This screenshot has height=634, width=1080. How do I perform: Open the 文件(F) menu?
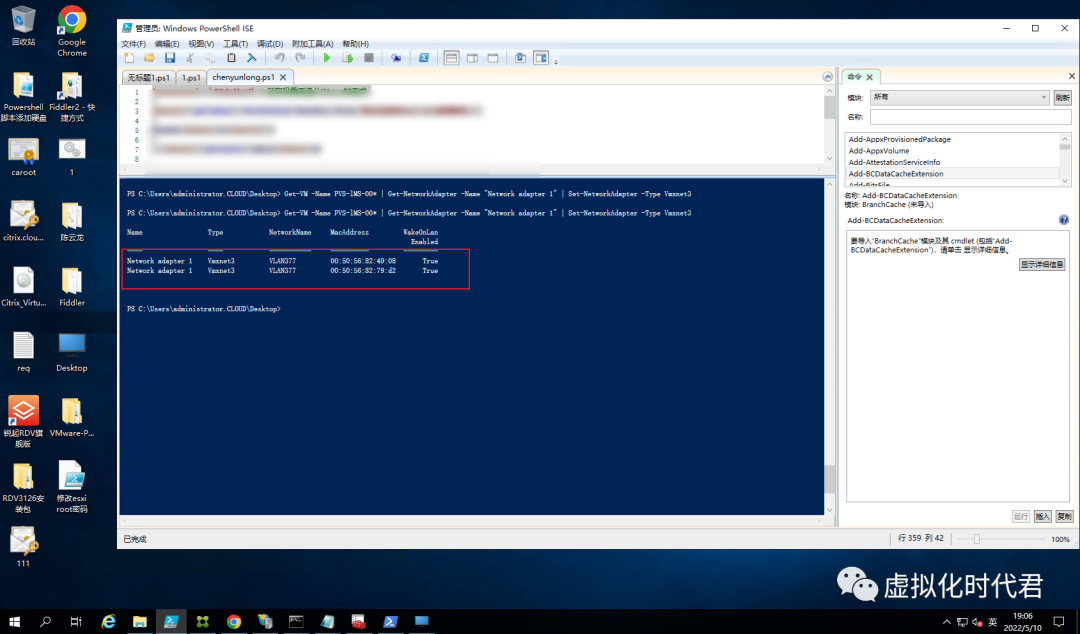[134, 43]
